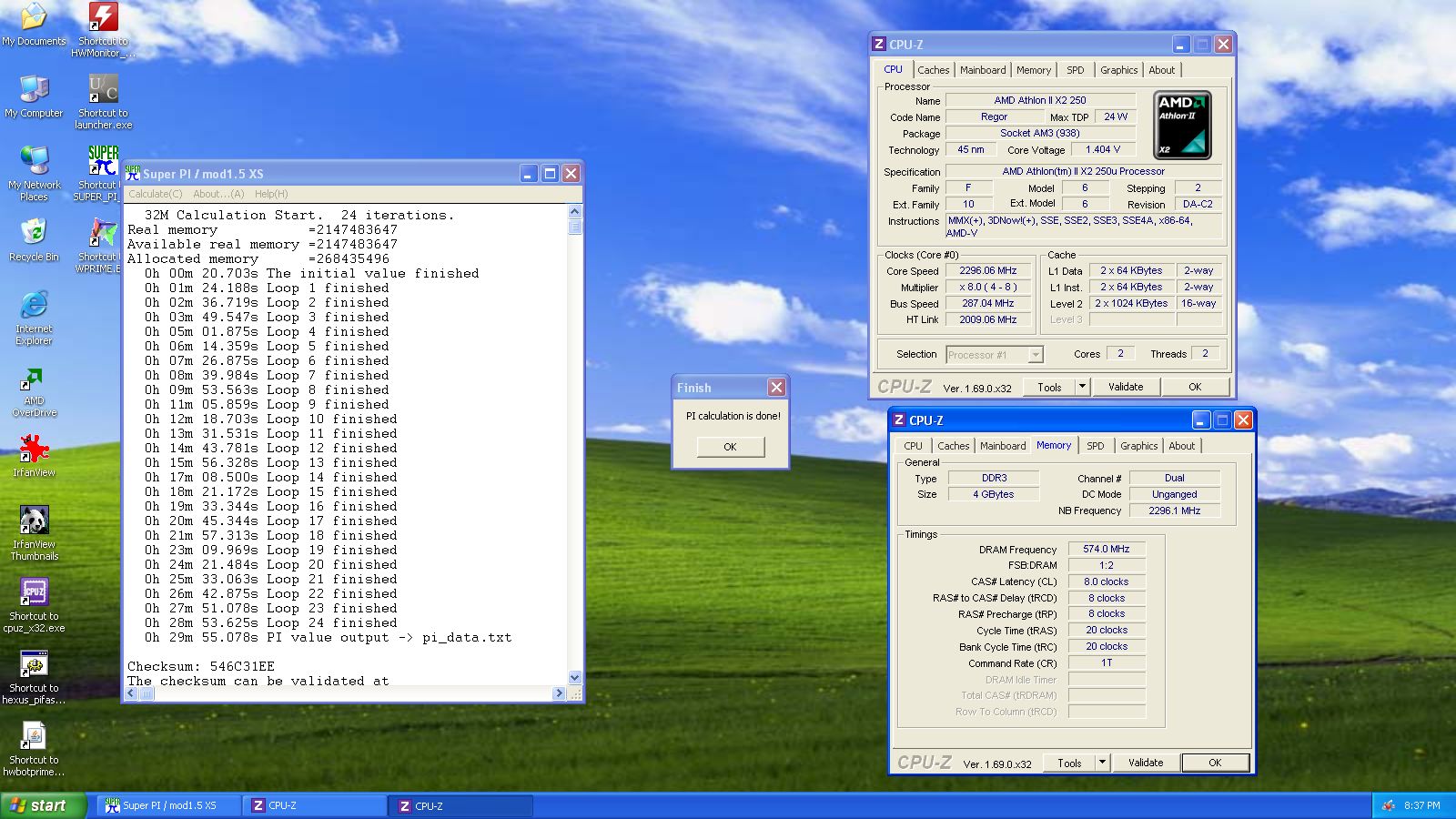
Task: Open the Help(H) menu in Super PI
Action: (271, 194)
